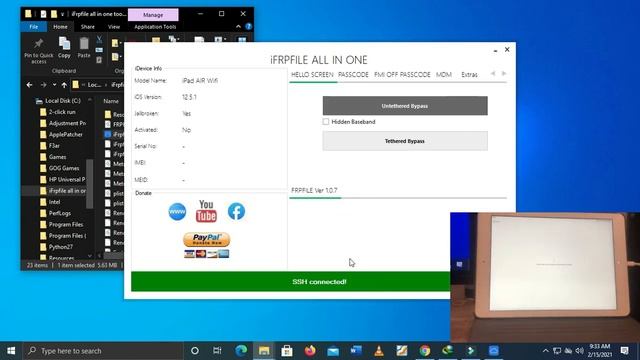Click the Copy ribbon button in Explorer
This screenshot has width=640, height=360.
(64, 47)
